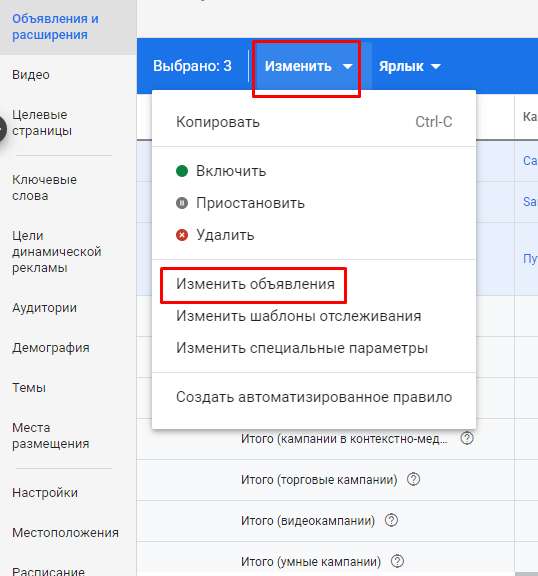
Task: Choose Изменить шаблоны отслеживания option
Action: click(x=299, y=316)
